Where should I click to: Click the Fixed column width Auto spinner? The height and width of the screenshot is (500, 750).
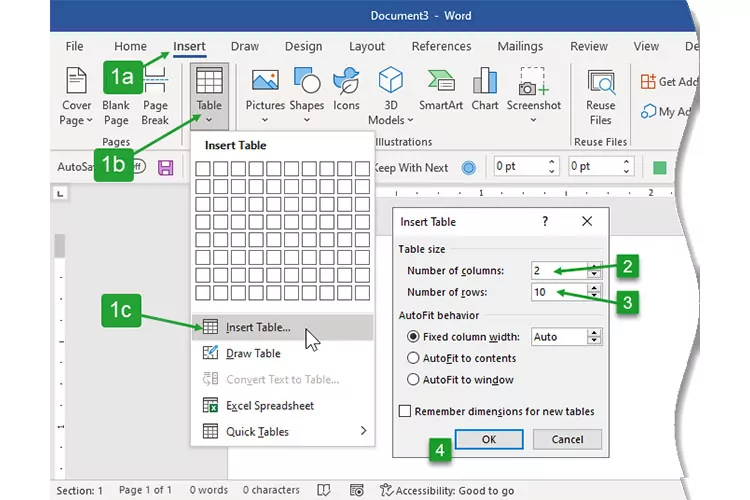594,337
